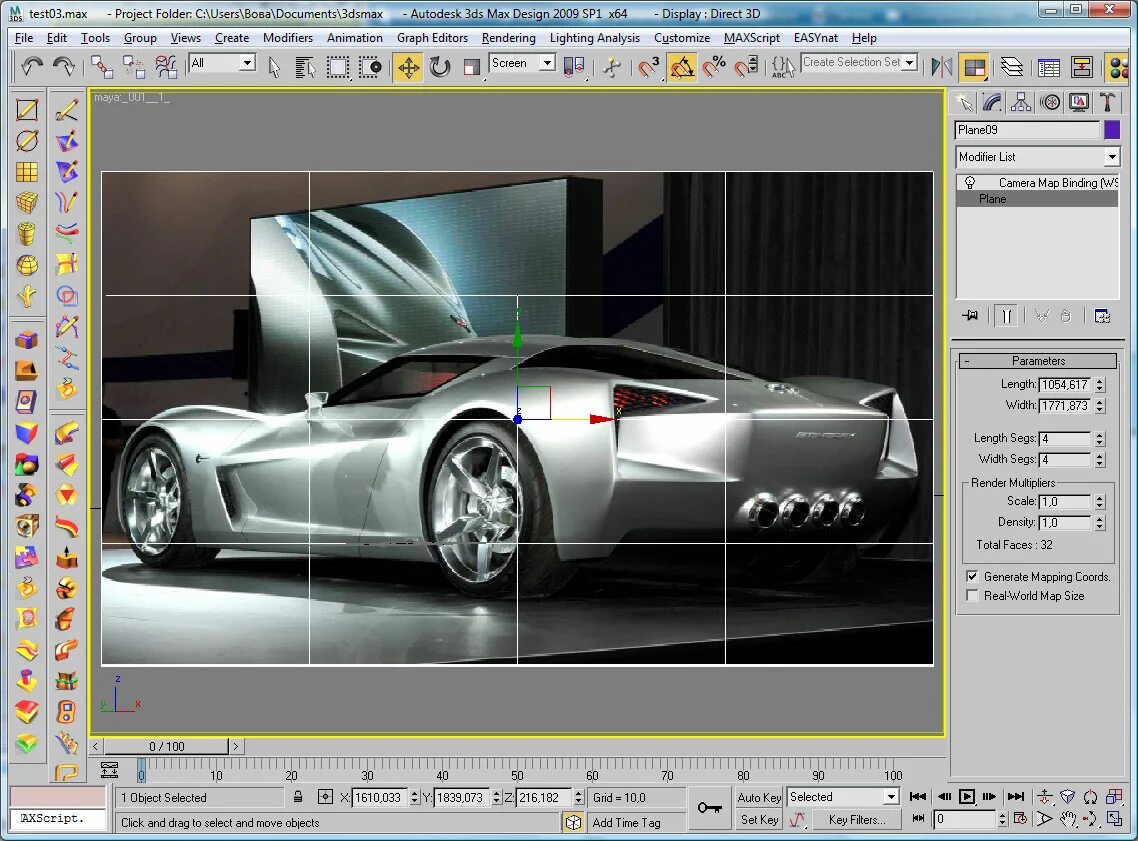The image size is (1138, 841).
Task: Switch to the Create command panel tab
Action: 963,102
